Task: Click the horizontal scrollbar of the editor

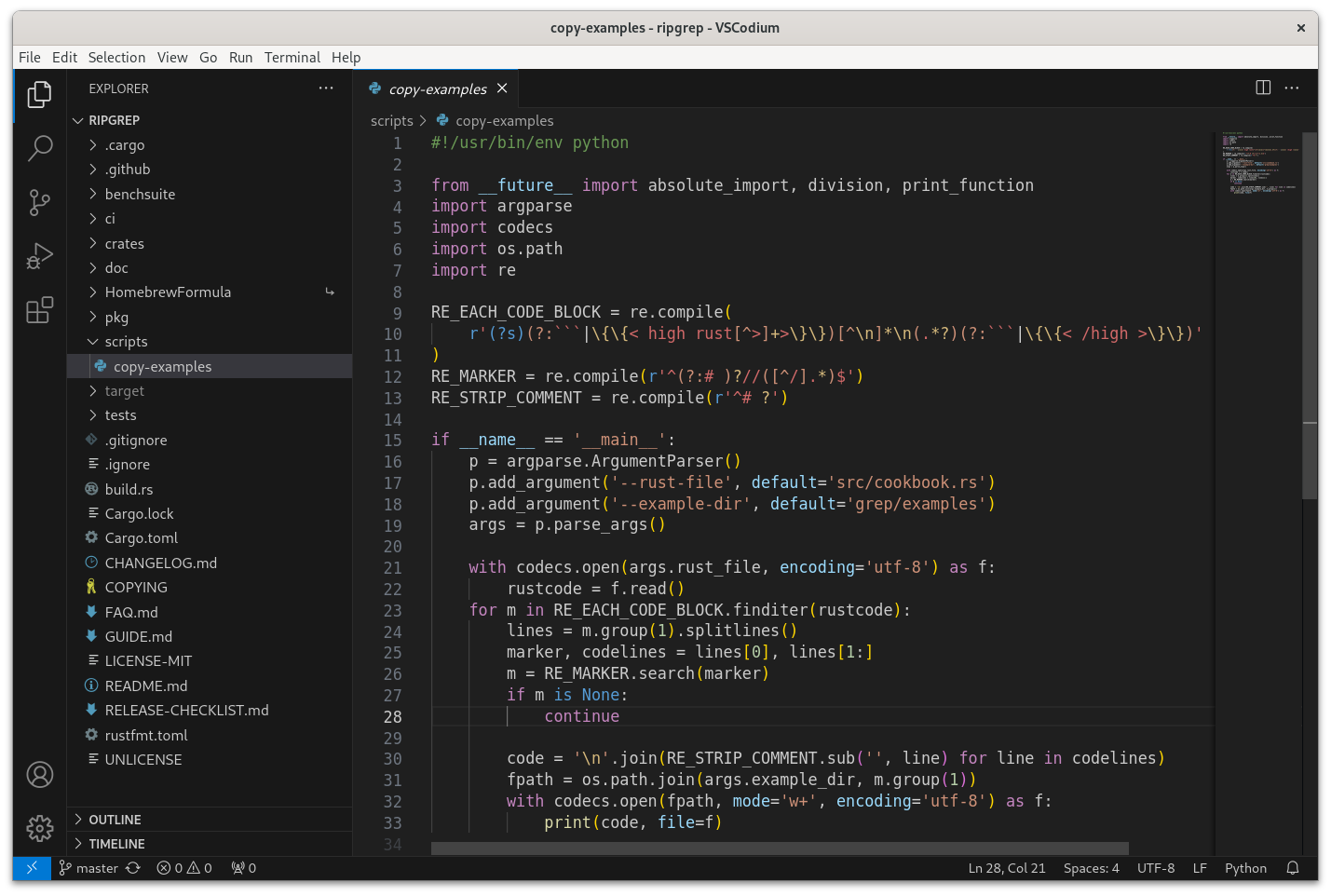Action: point(780,848)
